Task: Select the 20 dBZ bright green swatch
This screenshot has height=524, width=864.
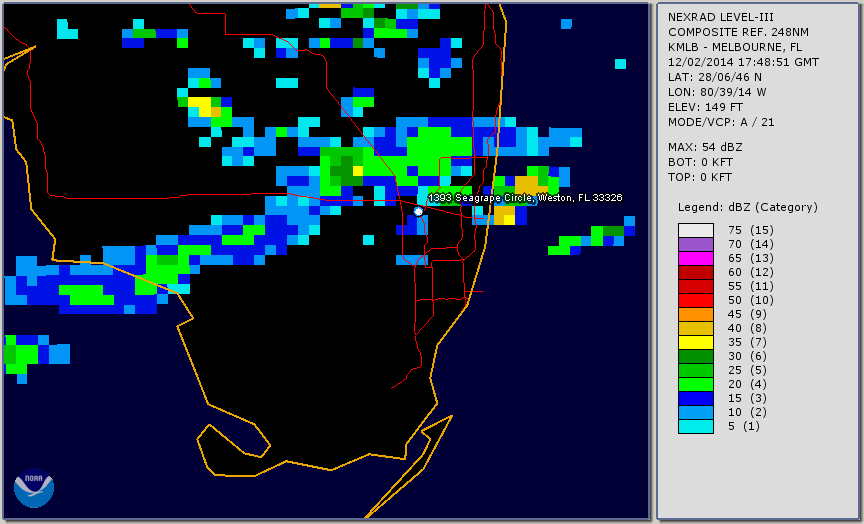Action: (x=695, y=384)
